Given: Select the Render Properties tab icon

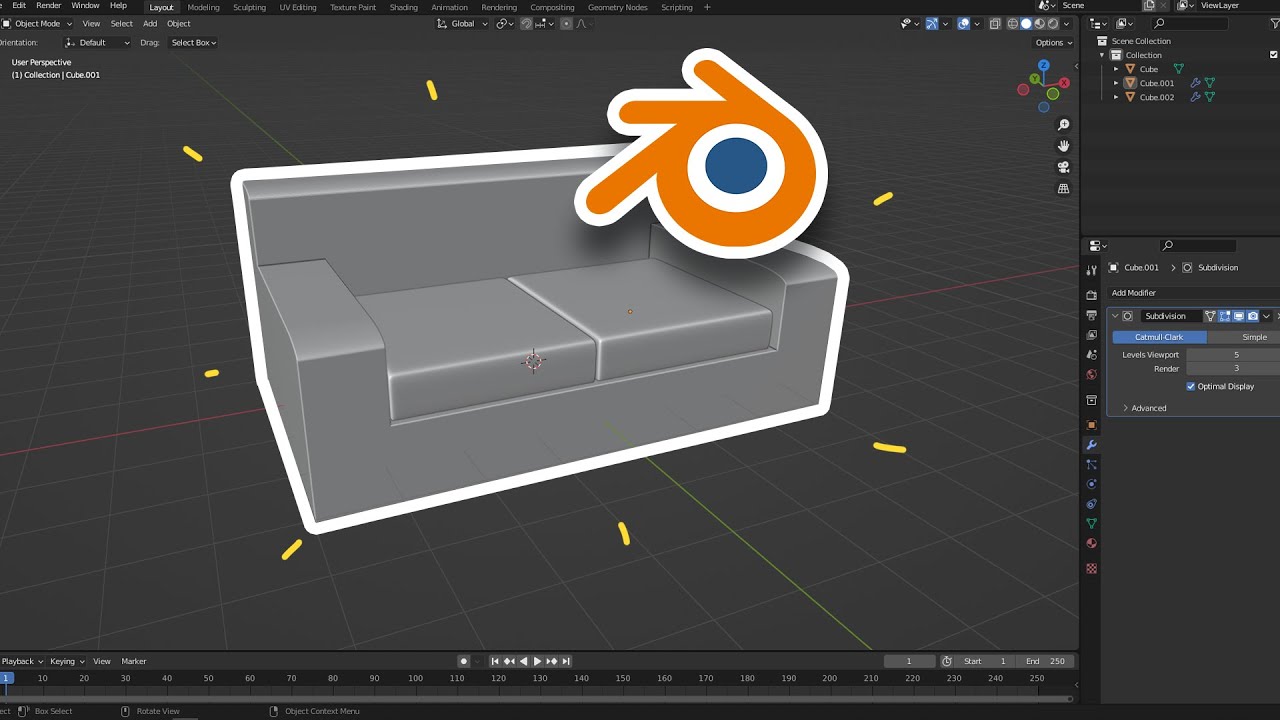Looking at the screenshot, I should pos(1091,295).
